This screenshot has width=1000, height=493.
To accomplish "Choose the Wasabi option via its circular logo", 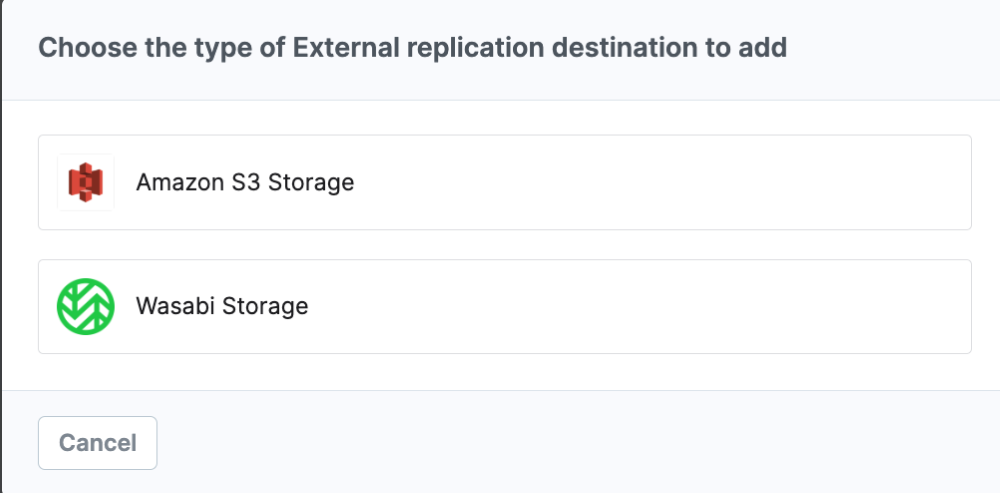I will point(85,306).
